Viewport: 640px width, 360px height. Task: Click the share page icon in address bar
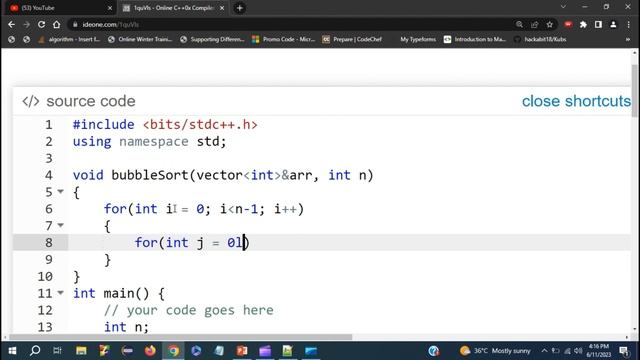click(x=534, y=24)
